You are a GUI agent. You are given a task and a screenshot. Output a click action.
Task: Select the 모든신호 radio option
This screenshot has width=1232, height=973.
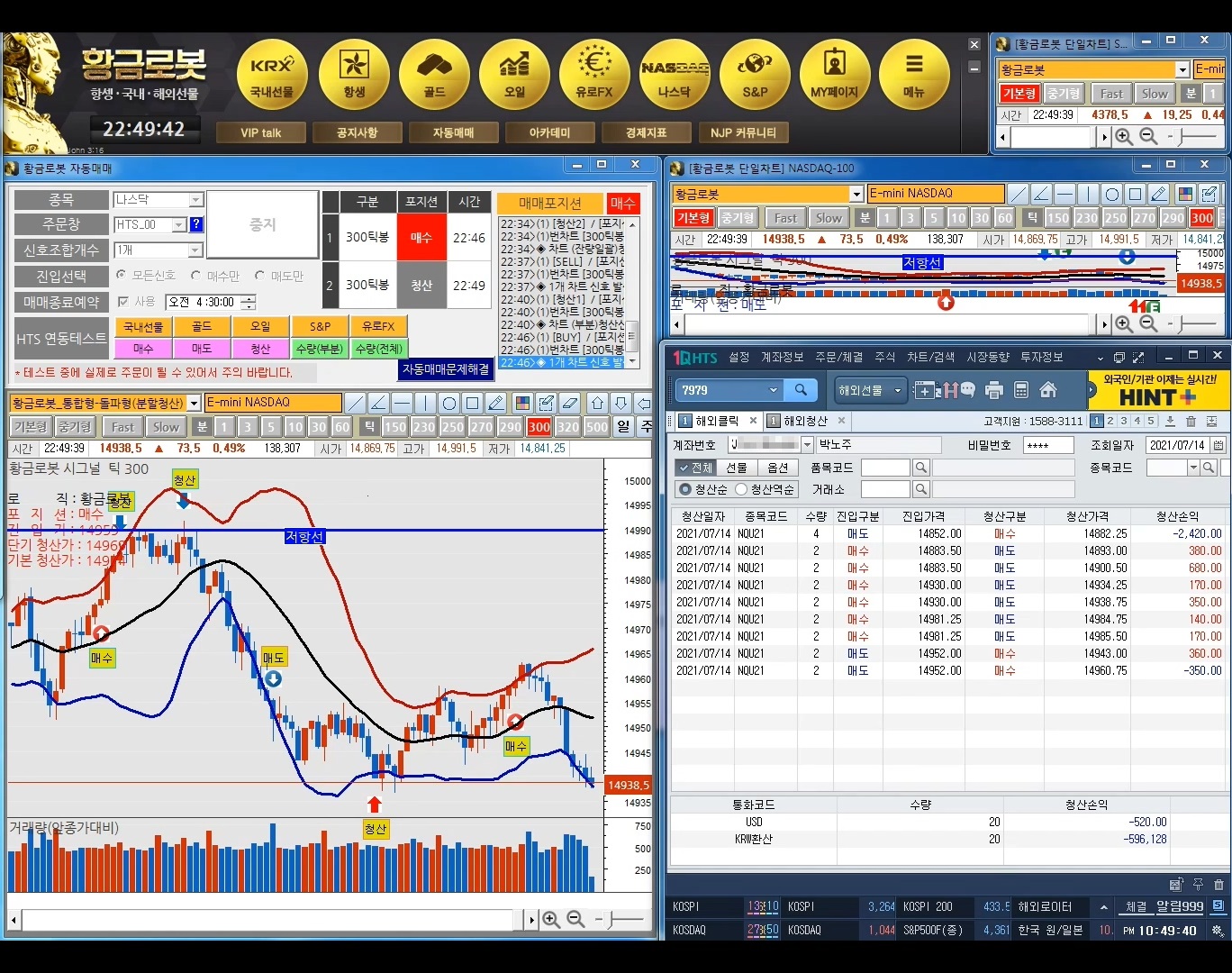(122, 275)
